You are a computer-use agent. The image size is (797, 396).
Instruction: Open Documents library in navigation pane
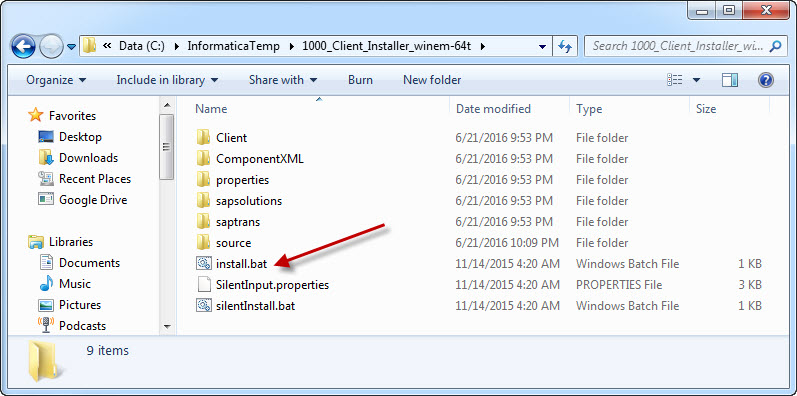89,263
